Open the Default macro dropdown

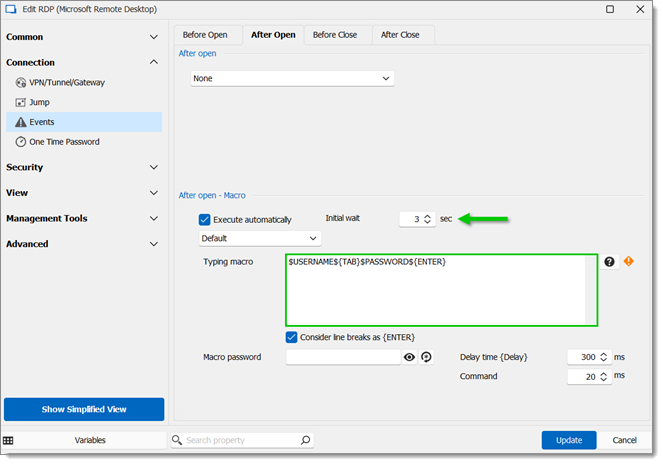coord(260,238)
